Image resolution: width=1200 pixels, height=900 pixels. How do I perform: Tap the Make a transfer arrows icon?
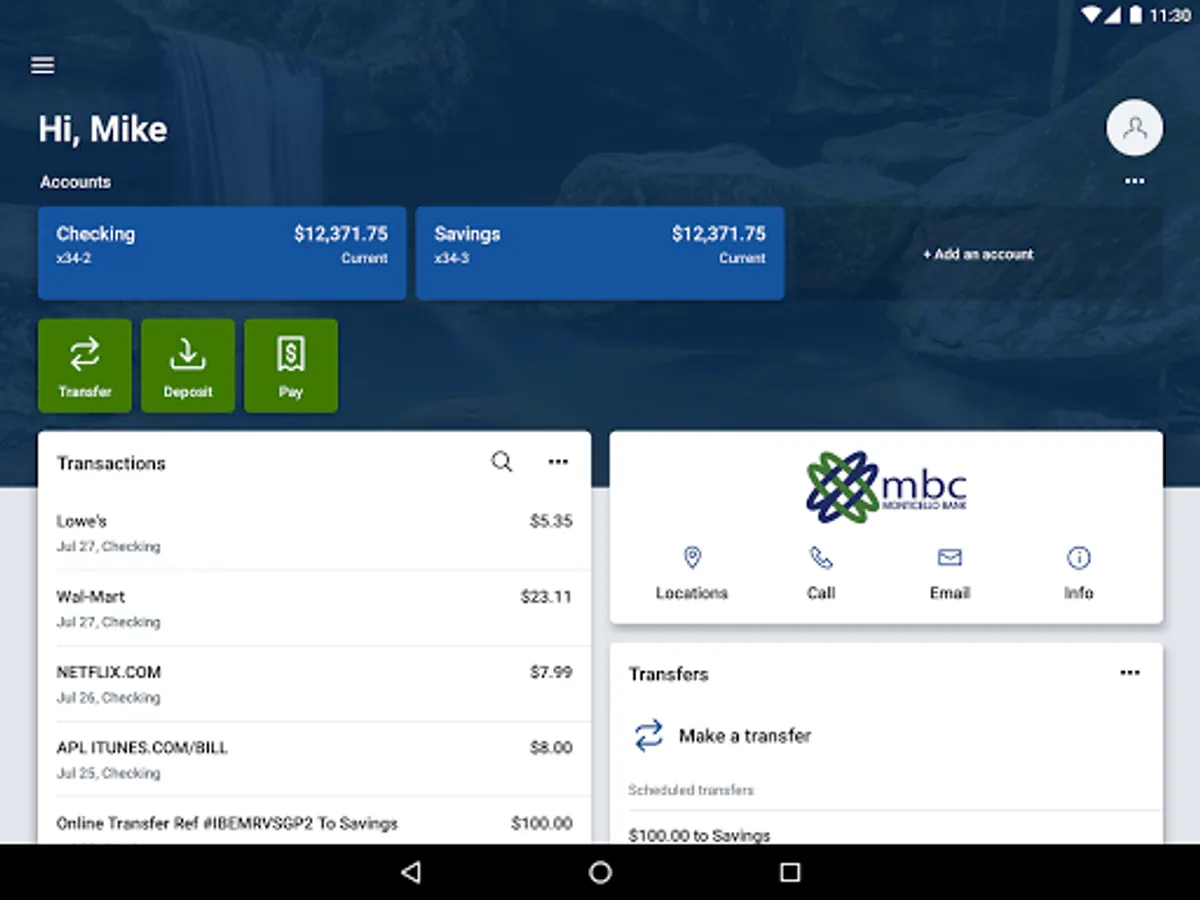coord(649,736)
